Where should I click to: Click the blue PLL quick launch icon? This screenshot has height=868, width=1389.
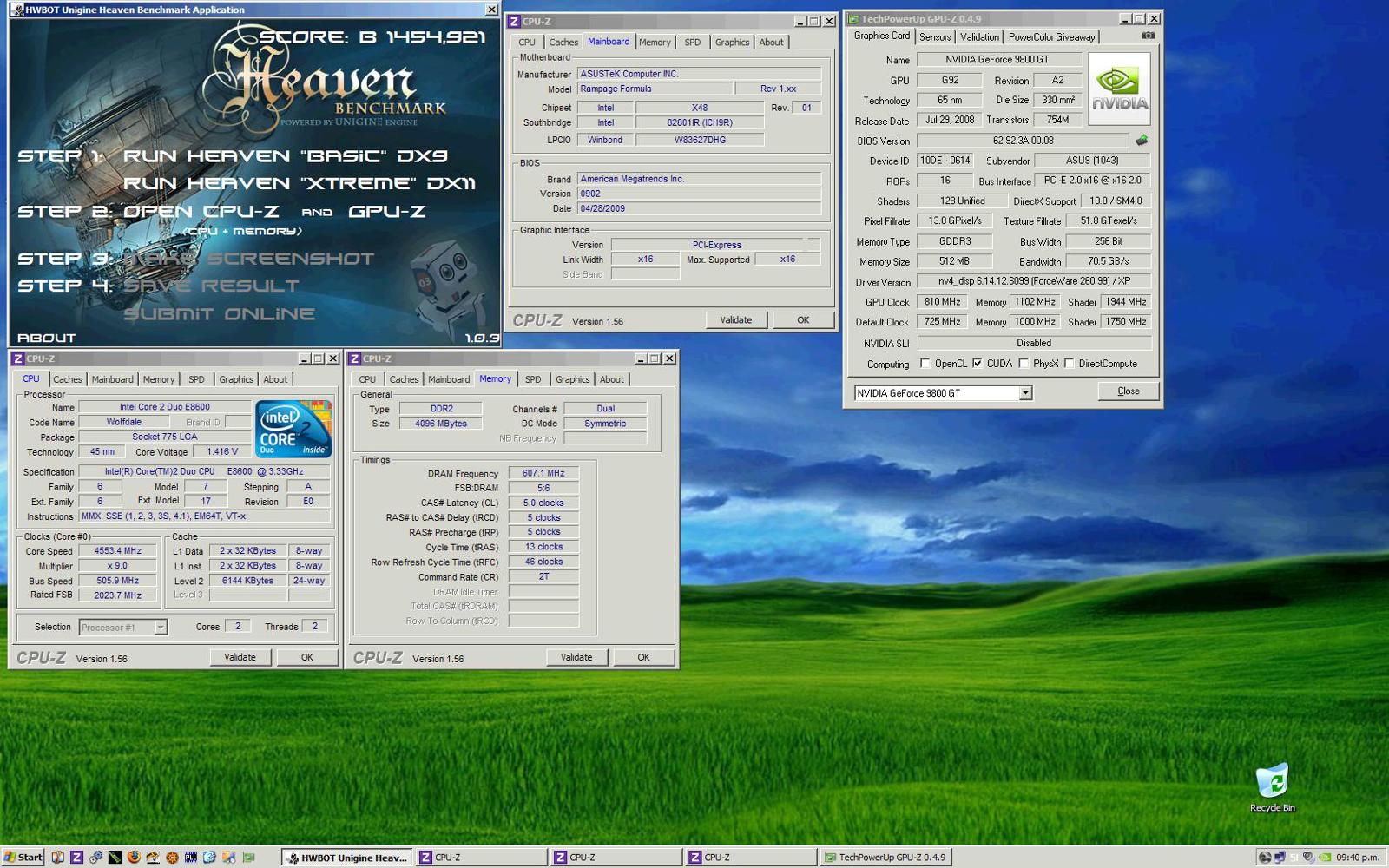(x=191, y=857)
